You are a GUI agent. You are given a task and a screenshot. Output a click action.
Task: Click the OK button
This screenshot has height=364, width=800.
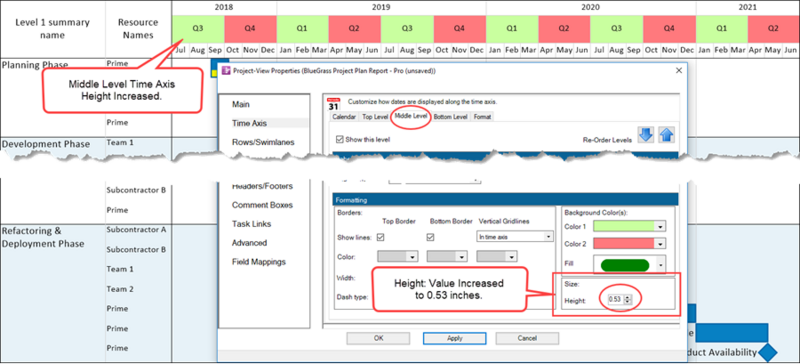378,338
